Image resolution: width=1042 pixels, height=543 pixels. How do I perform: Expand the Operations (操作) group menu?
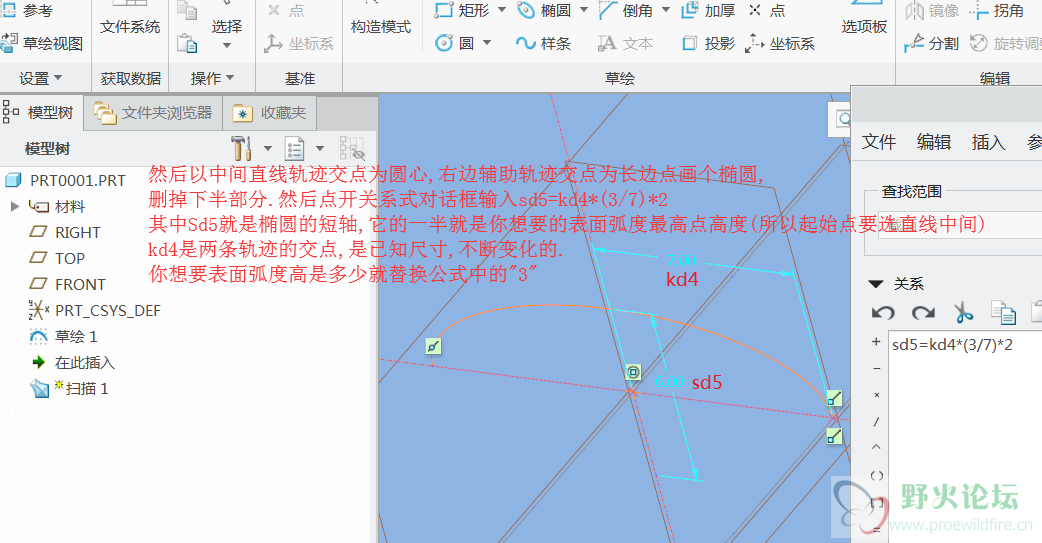pos(212,78)
